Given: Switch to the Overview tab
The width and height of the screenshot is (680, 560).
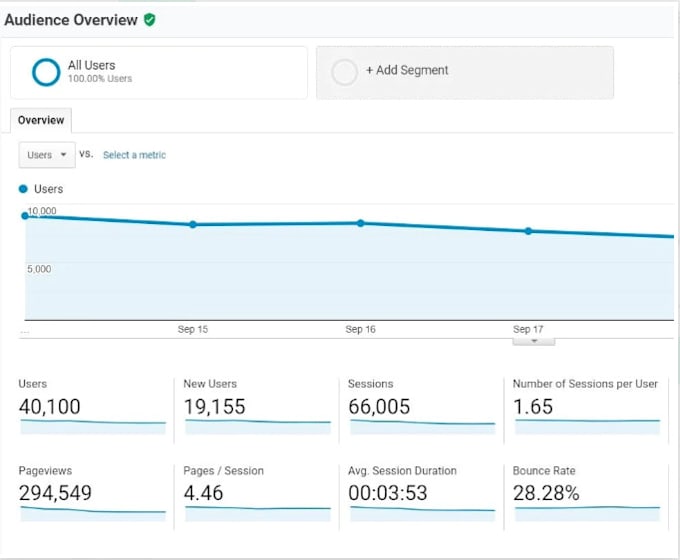Looking at the screenshot, I should tap(41, 120).
